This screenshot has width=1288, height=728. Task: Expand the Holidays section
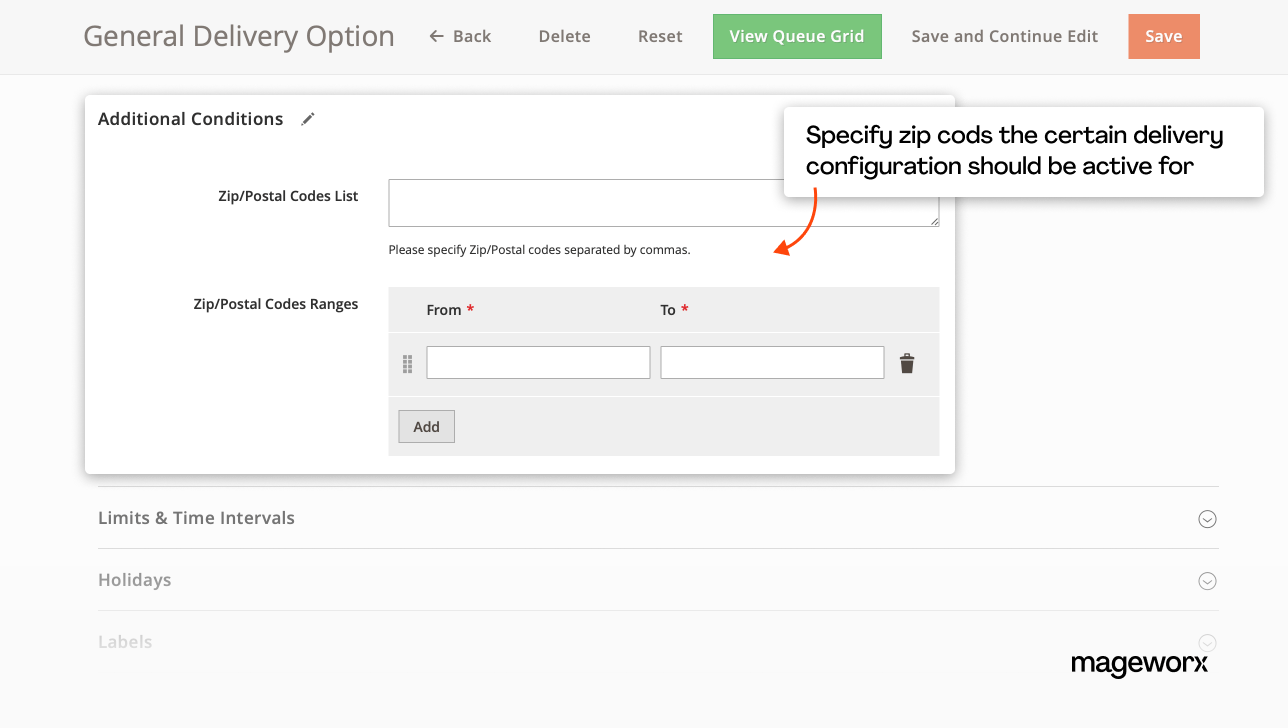click(x=1207, y=581)
